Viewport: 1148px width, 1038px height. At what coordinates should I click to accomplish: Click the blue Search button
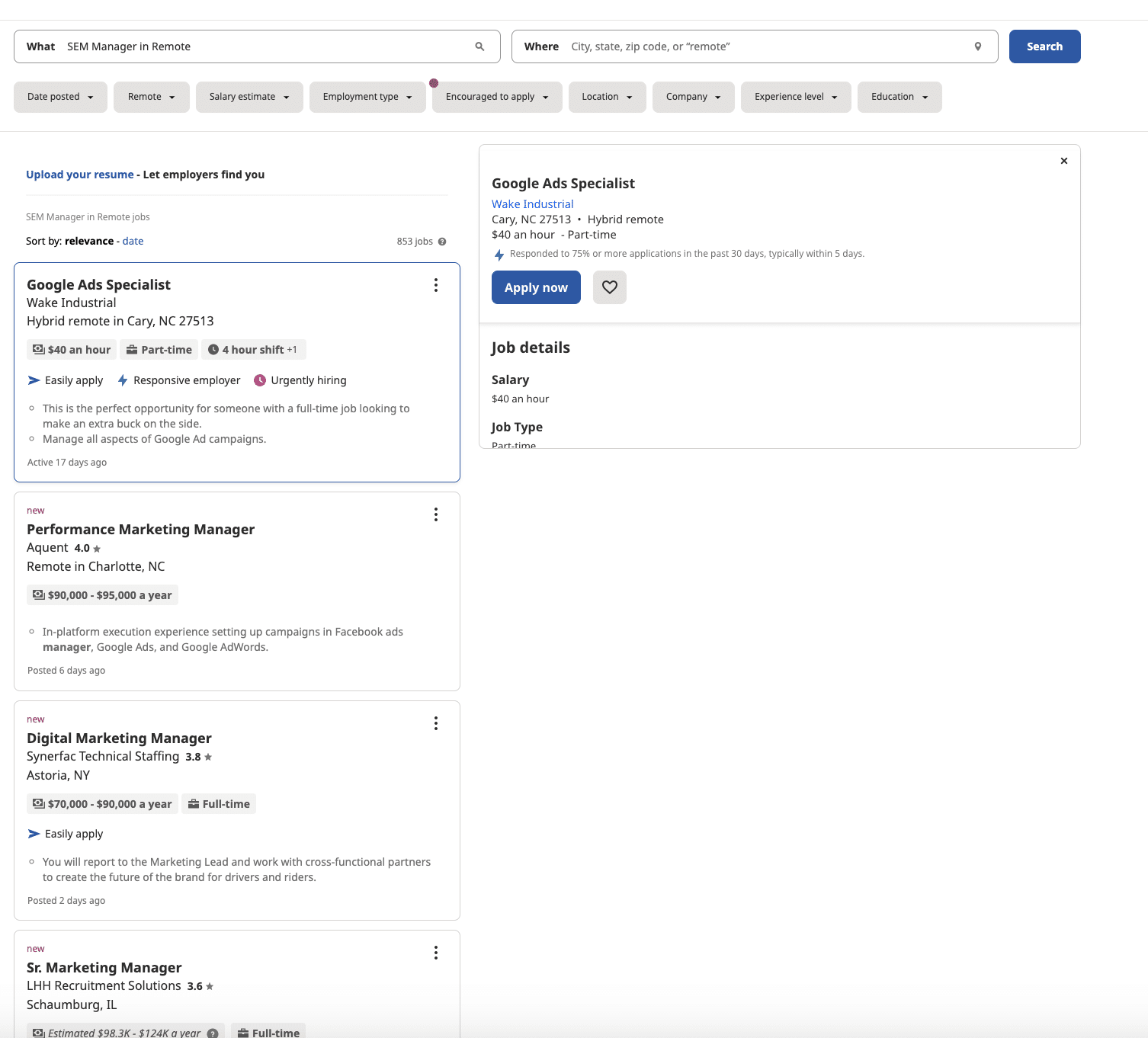(x=1044, y=46)
